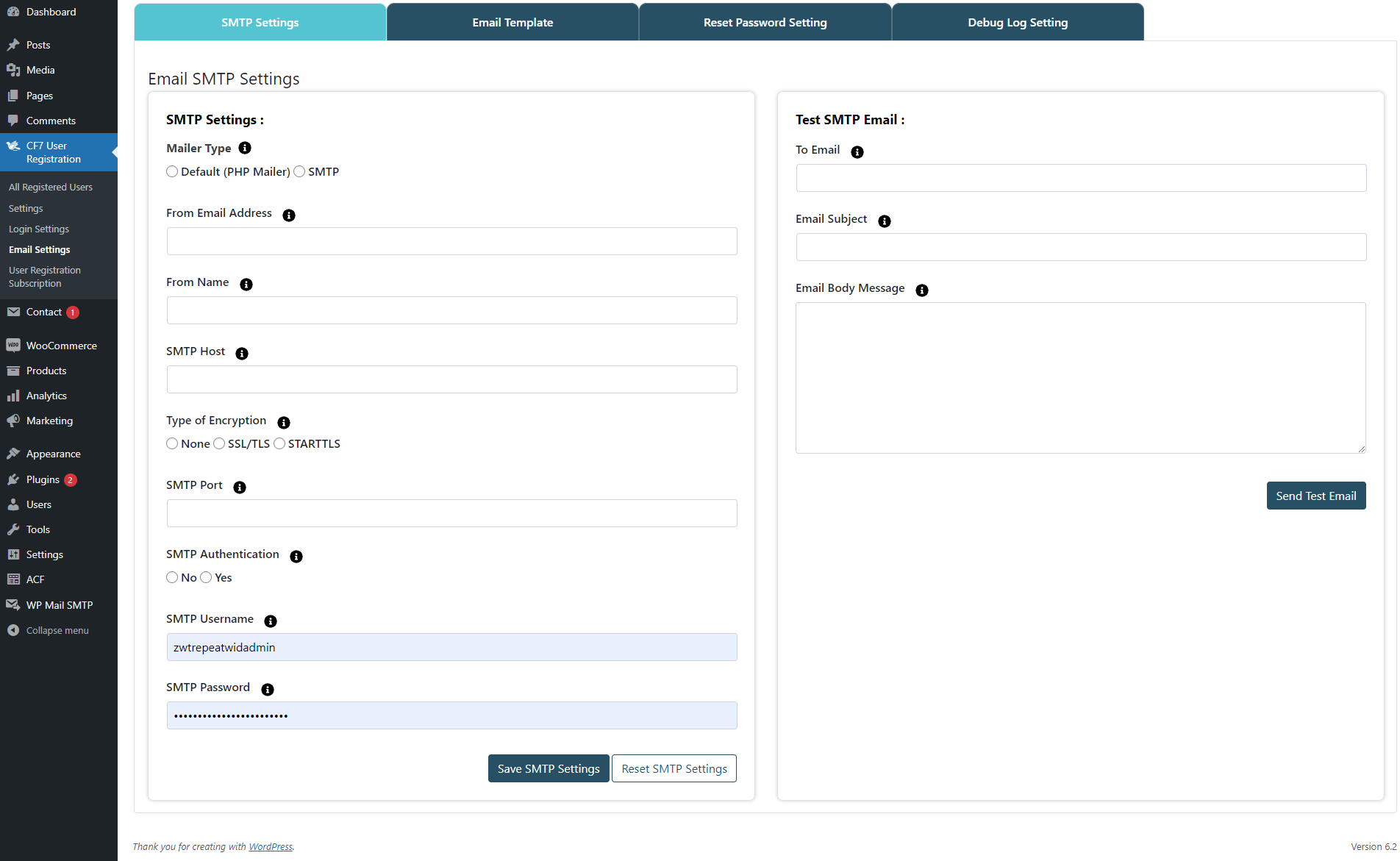This screenshot has width=1400, height=861.
Task: Select SMTP mailer type radio button
Action: pyautogui.click(x=299, y=172)
